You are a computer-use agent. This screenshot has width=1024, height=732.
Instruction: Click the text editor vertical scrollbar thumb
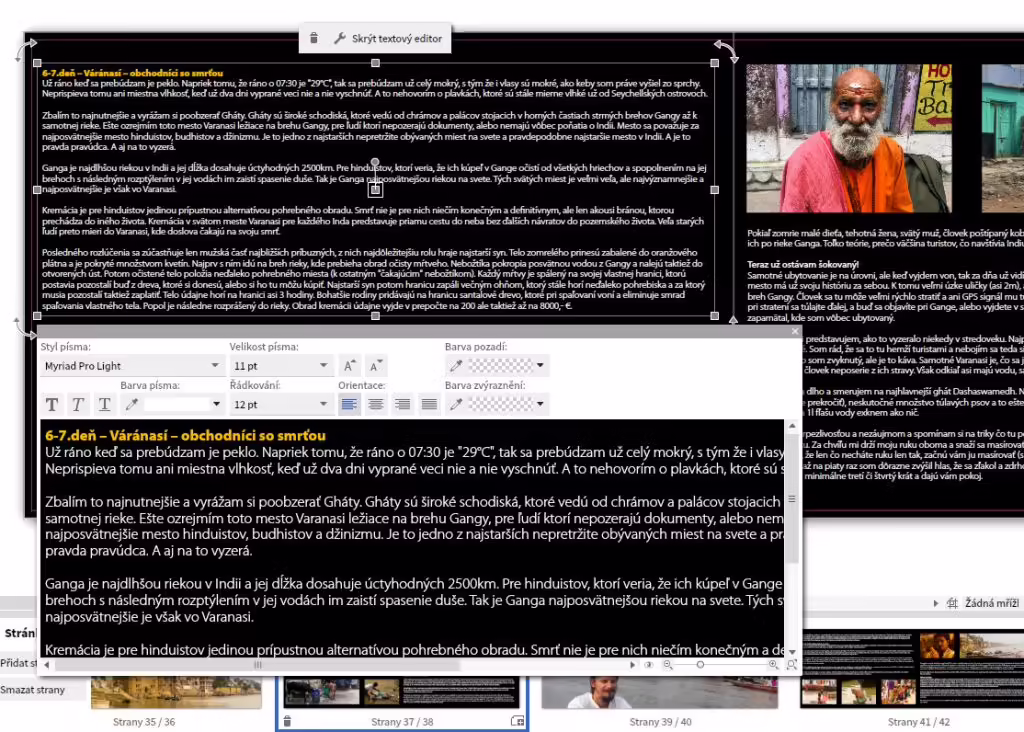(x=792, y=498)
